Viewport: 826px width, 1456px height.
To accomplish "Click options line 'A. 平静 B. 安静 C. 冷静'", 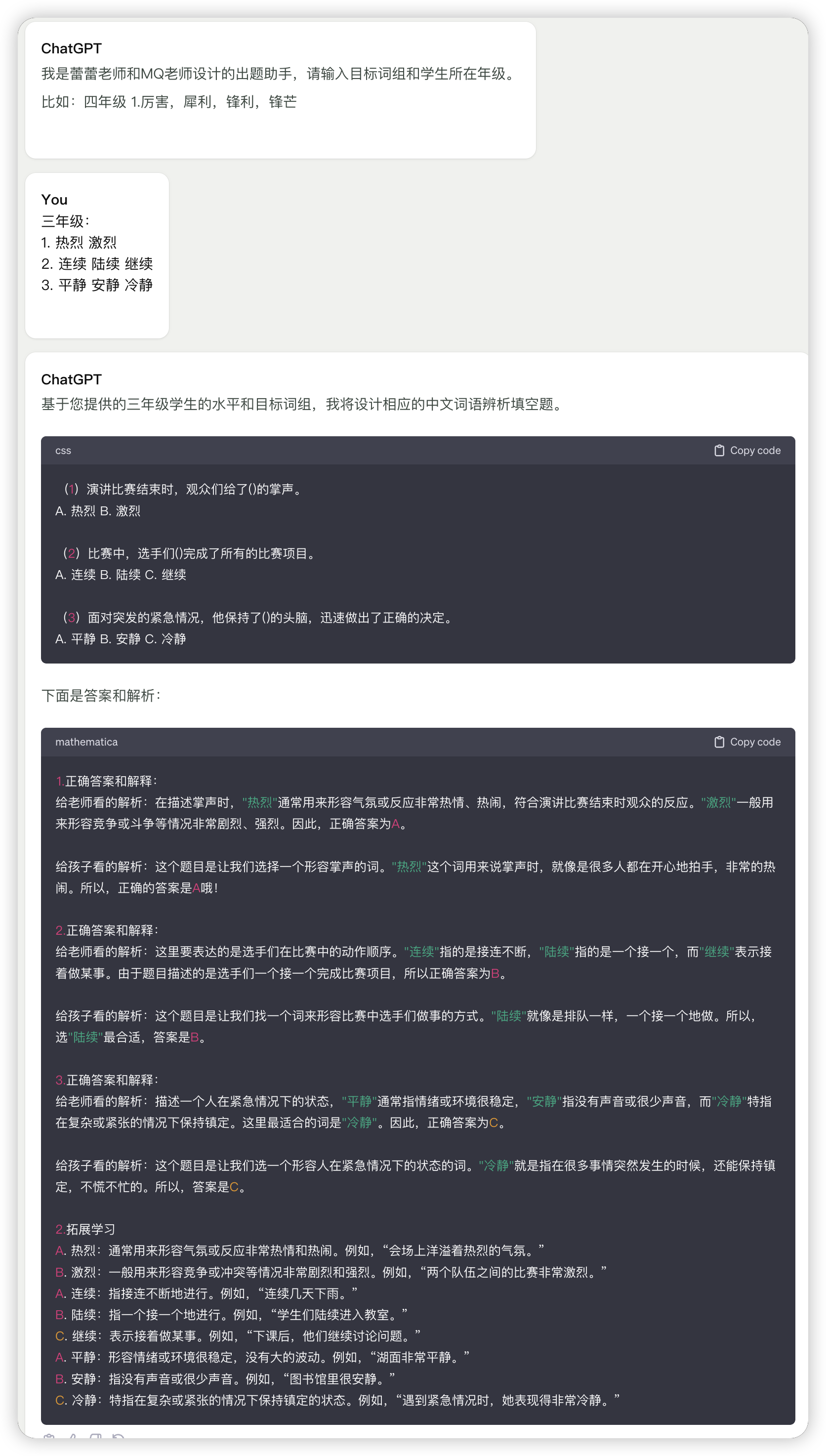I will pos(121,639).
